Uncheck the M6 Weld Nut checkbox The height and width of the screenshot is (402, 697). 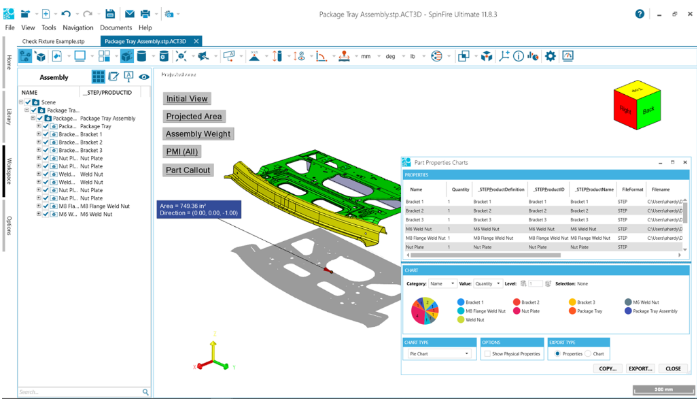pyautogui.click(x=46, y=214)
